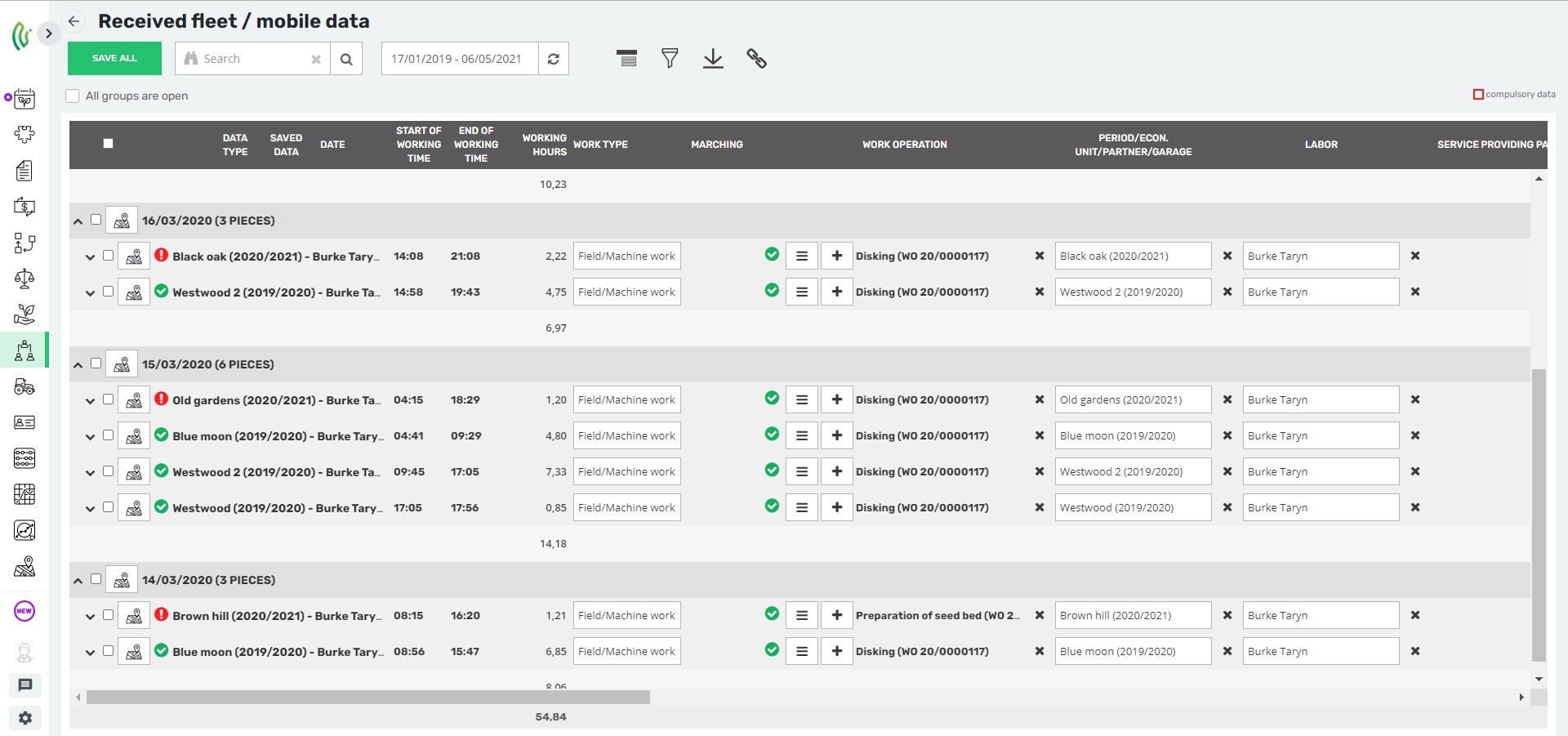
Task: Select the hand-with-plant icon in sidebar
Action: (25, 314)
